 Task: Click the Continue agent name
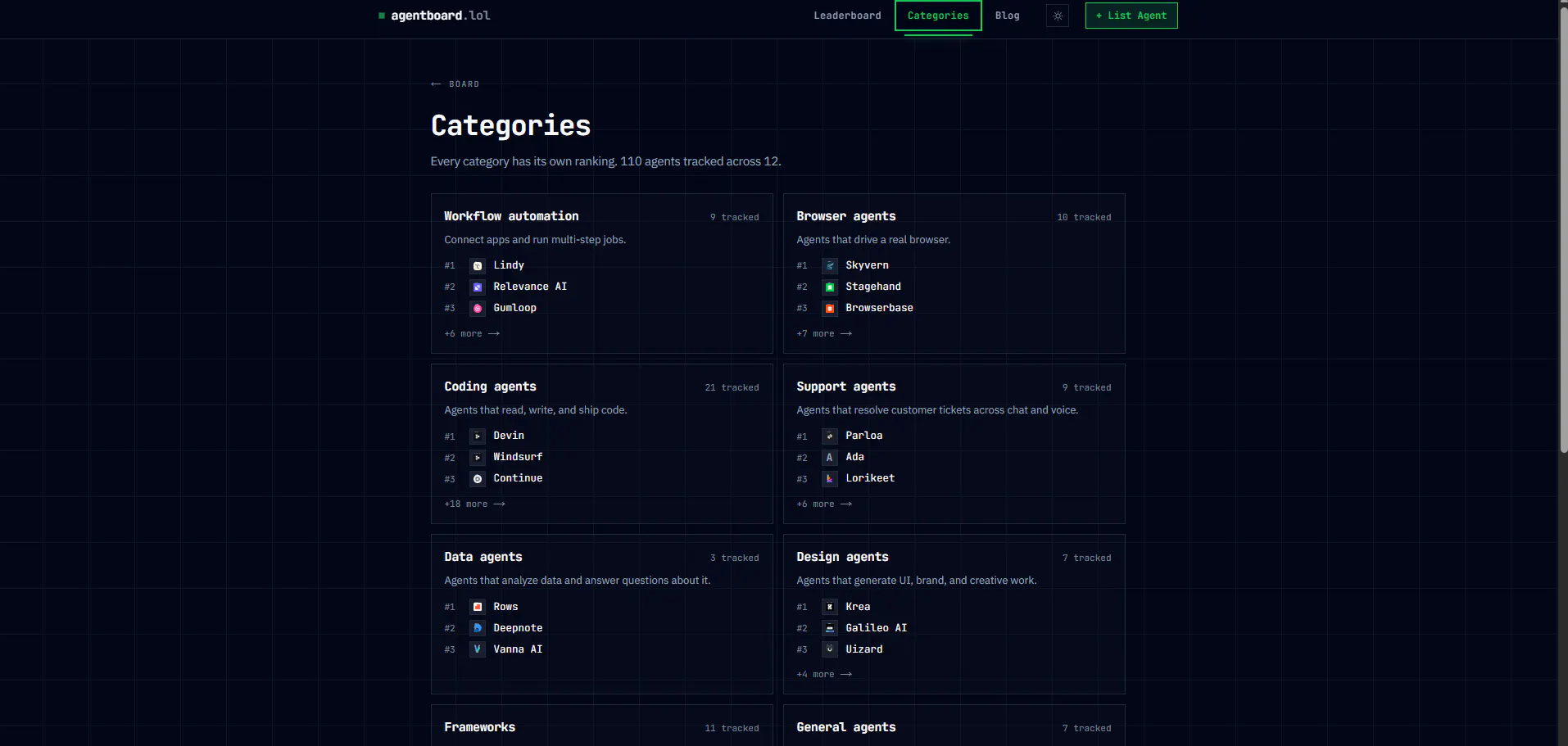[x=518, y=478]
